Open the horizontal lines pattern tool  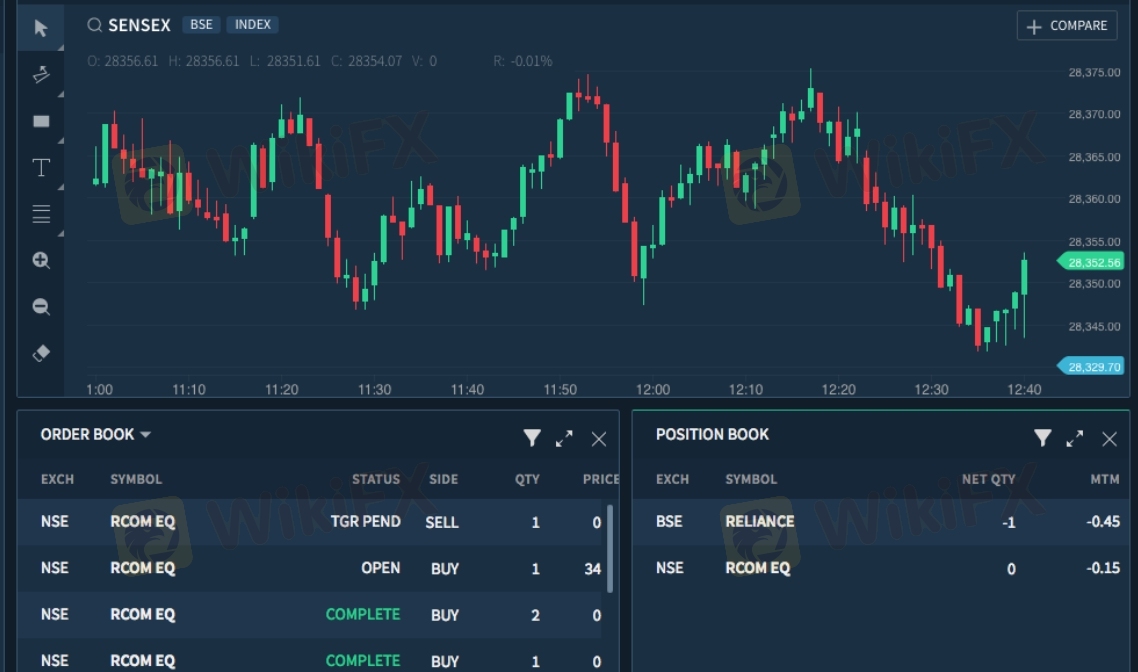coord(41,214)
